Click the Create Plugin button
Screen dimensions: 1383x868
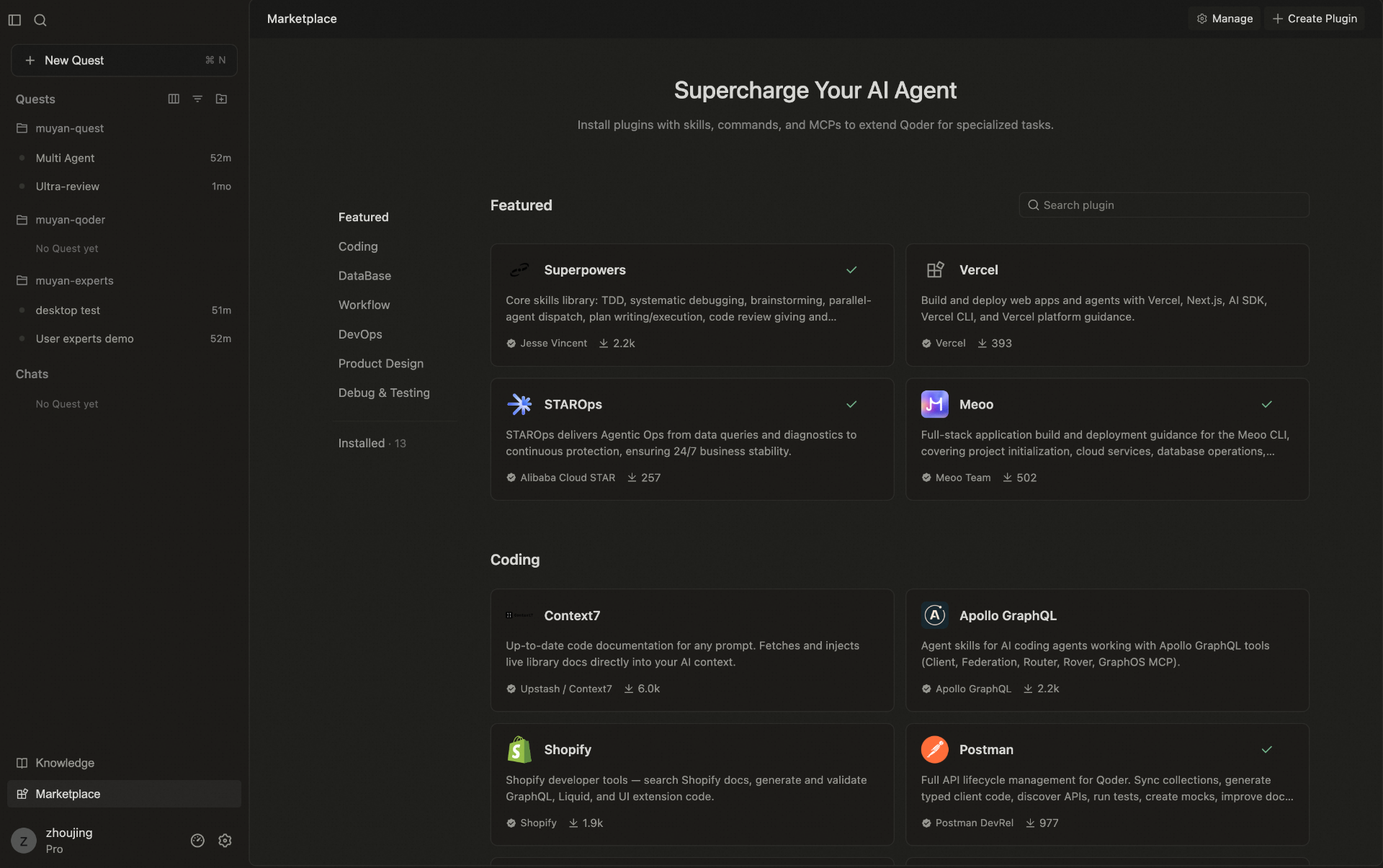(x=1315, y=19)
